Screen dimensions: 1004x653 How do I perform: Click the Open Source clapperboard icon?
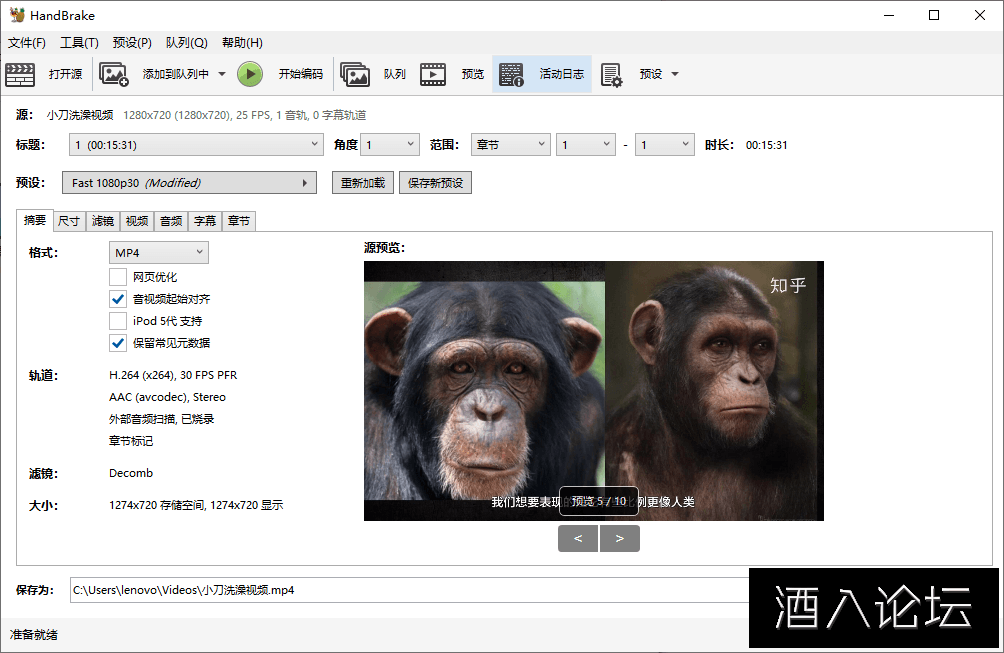tap(20, 74)
